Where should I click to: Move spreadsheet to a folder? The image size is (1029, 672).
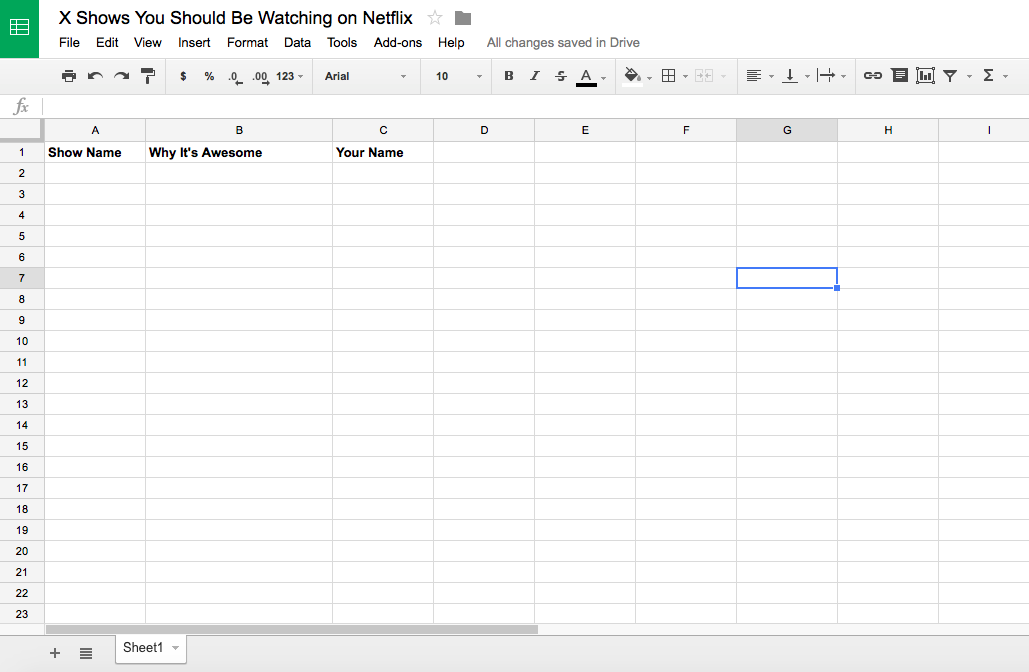click(x=463, y=18)
